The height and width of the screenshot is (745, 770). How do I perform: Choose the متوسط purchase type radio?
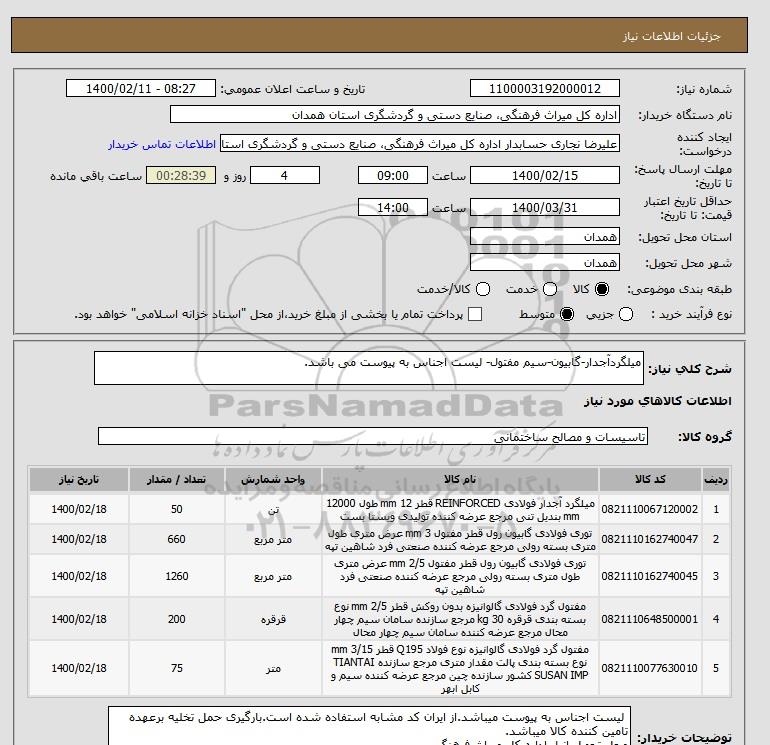tap(567, 314)
